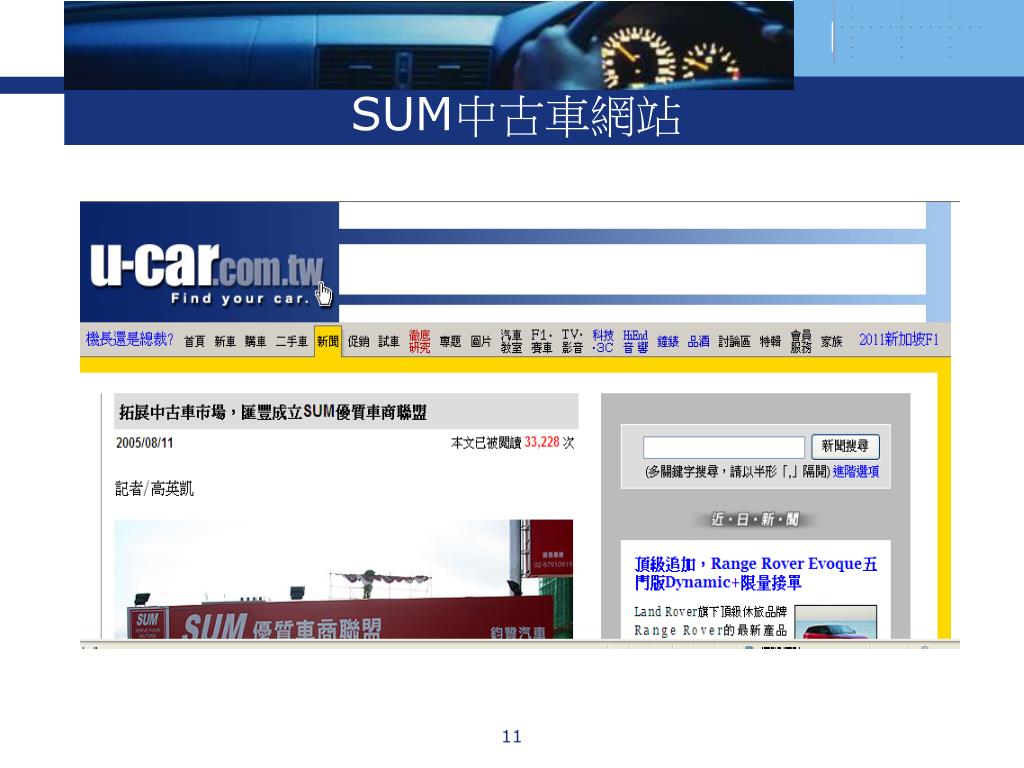The height and width of the screenshot is (768, 1024).
Task: Open the 新車 menu item
Action: coord(225,342)
